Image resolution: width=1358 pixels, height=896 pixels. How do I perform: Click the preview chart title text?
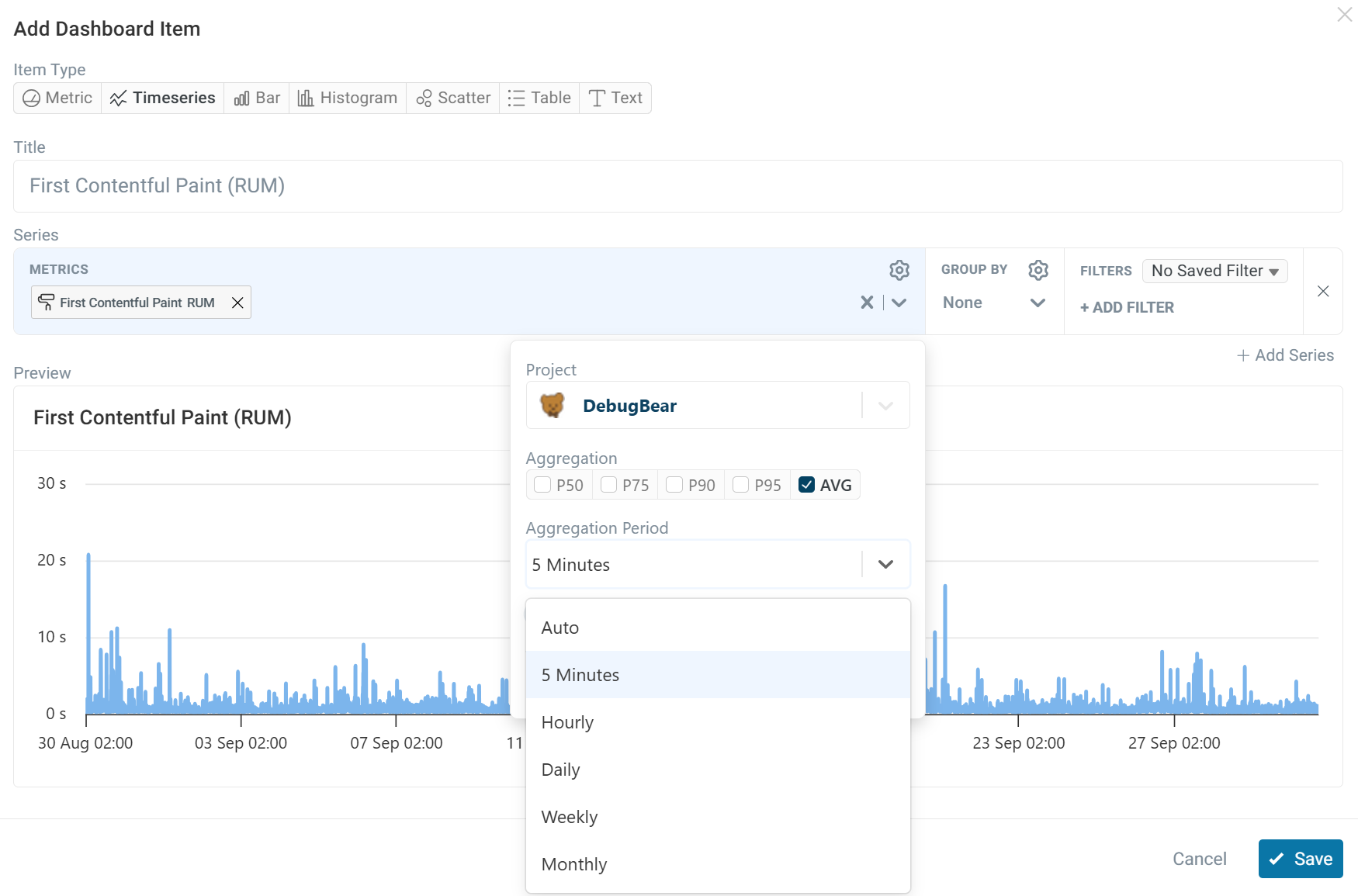[162, 417]
